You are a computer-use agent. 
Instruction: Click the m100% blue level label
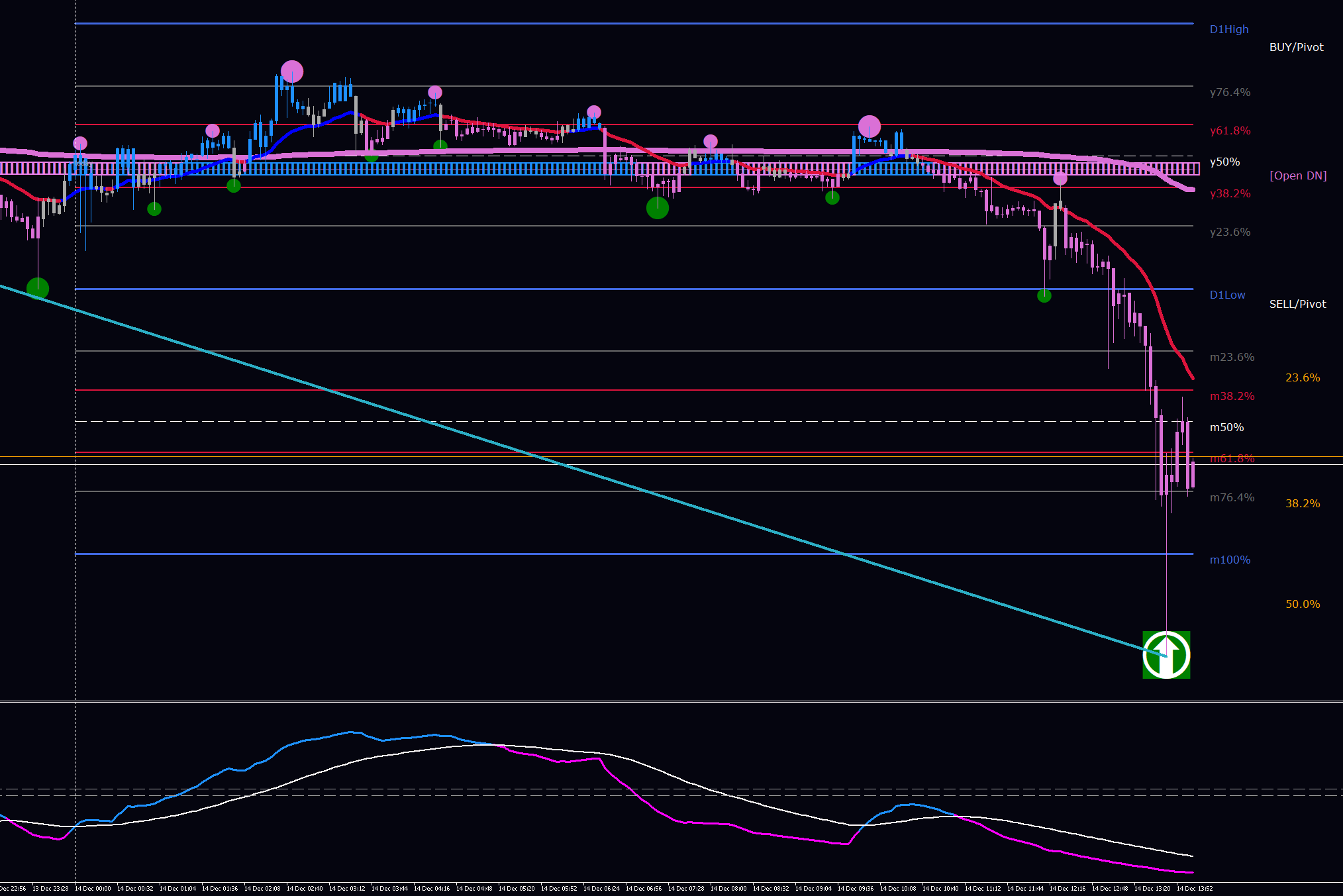[1230, 560]
